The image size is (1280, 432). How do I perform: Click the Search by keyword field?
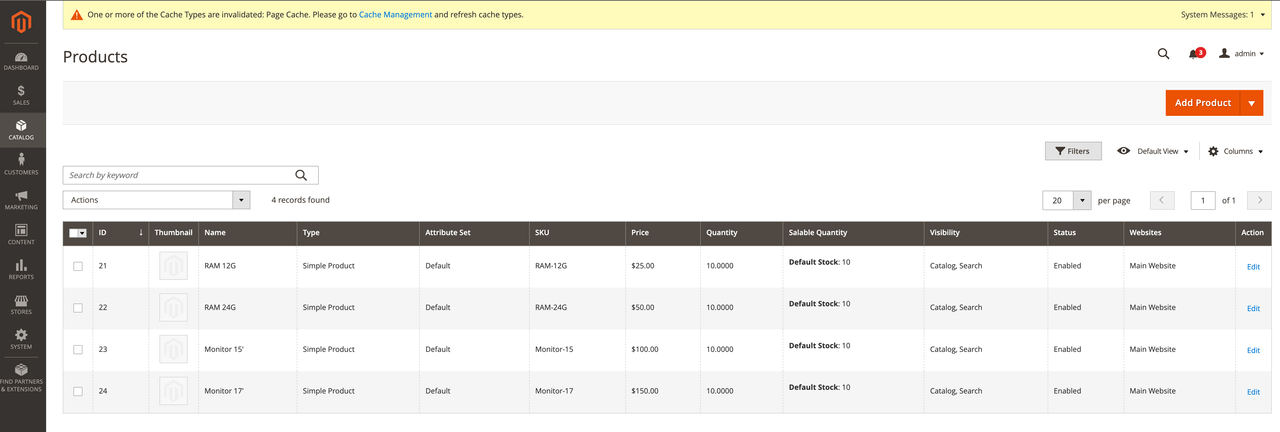click(x=180, y=175)
